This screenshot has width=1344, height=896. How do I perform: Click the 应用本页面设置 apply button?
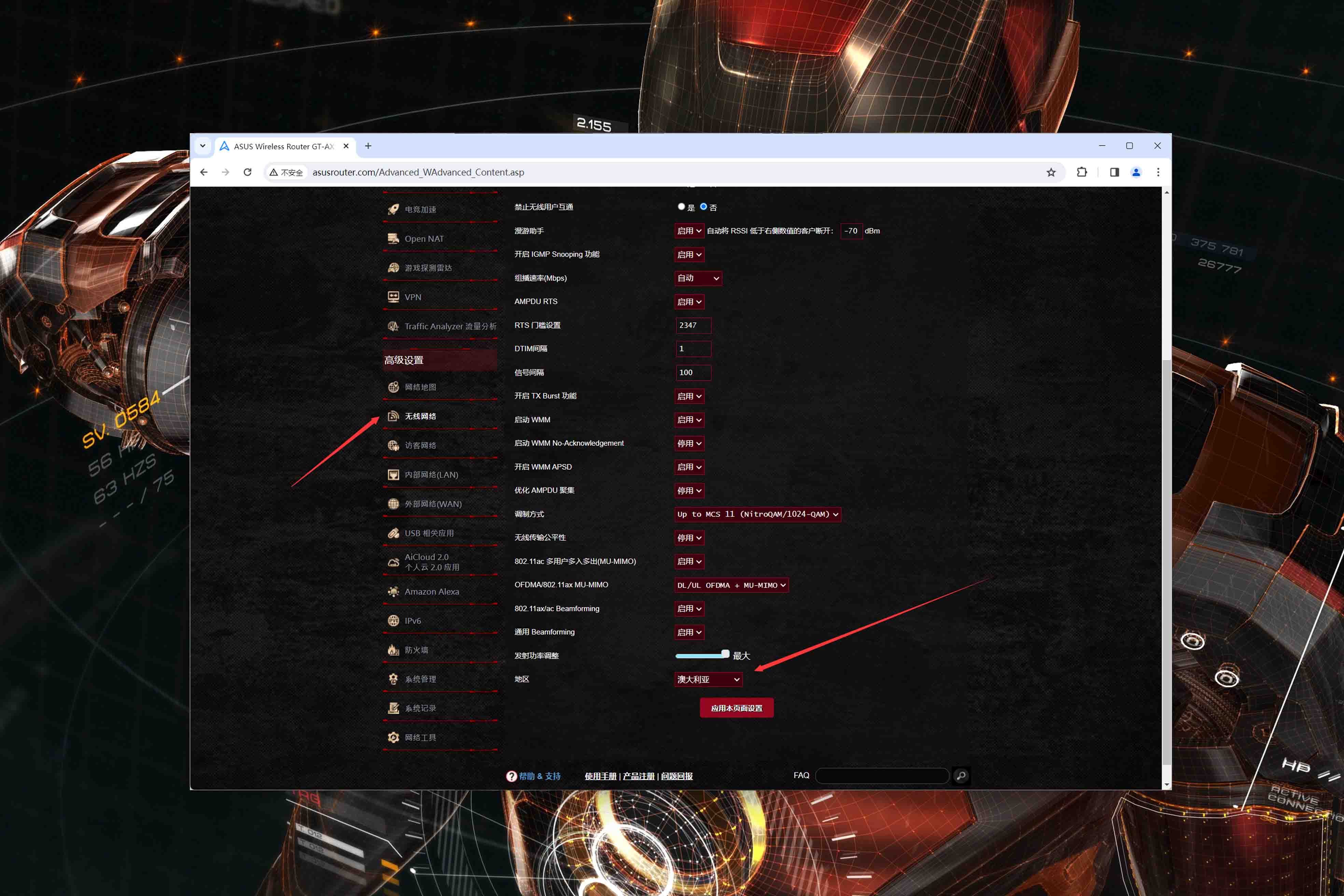[737, 709]
